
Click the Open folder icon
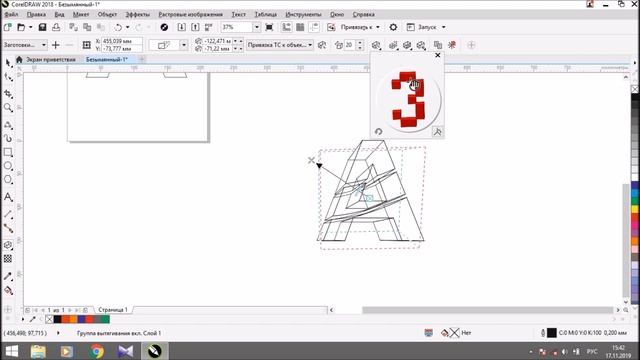coord(21,27)
